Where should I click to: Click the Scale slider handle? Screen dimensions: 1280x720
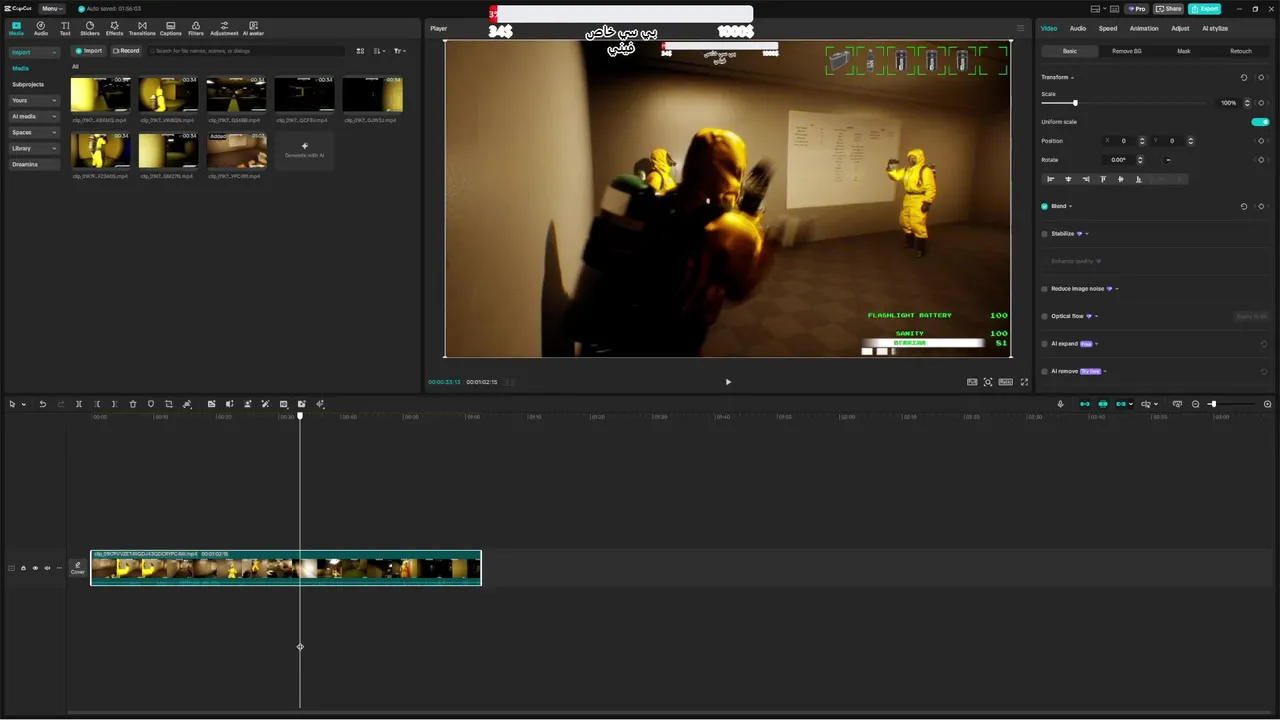coord(1075,103)
